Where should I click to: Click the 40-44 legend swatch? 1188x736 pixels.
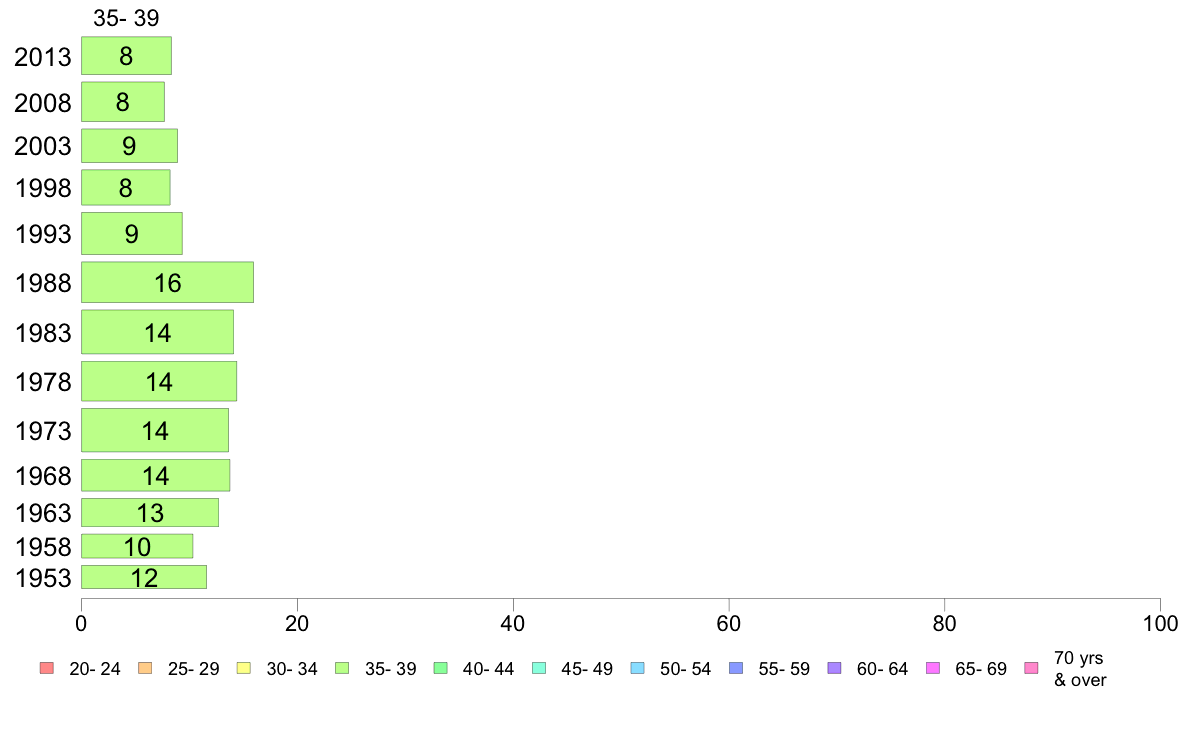coord(440,668)
